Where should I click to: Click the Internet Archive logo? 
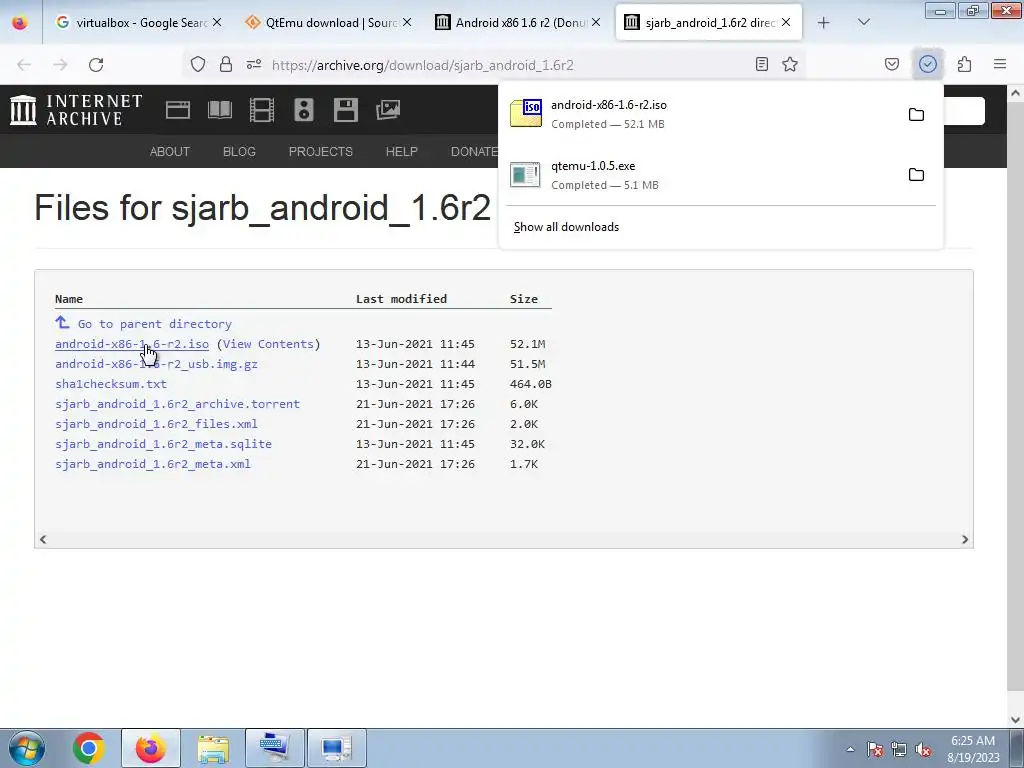76,110
